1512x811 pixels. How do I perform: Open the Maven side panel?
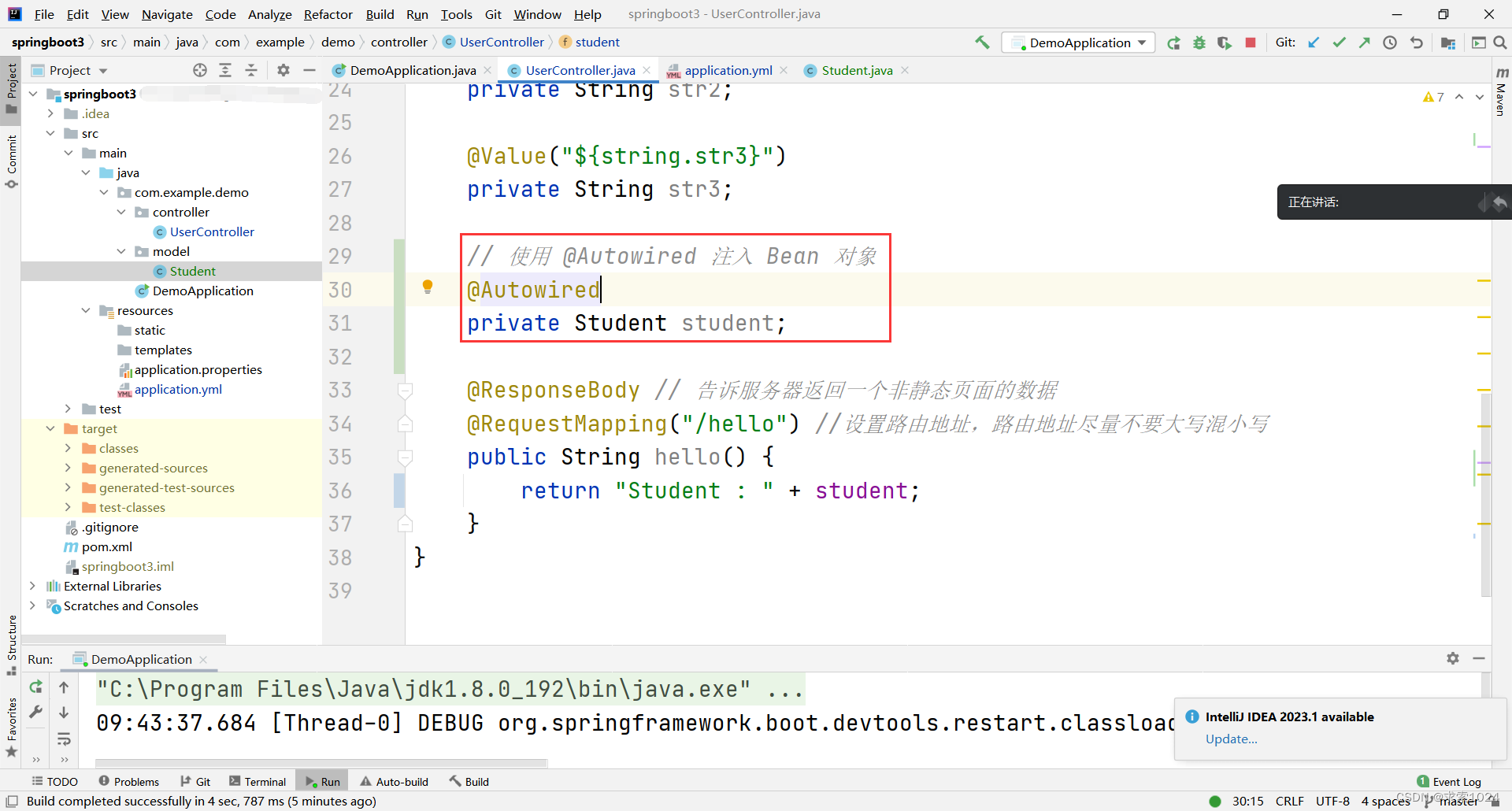point(1502,93)
